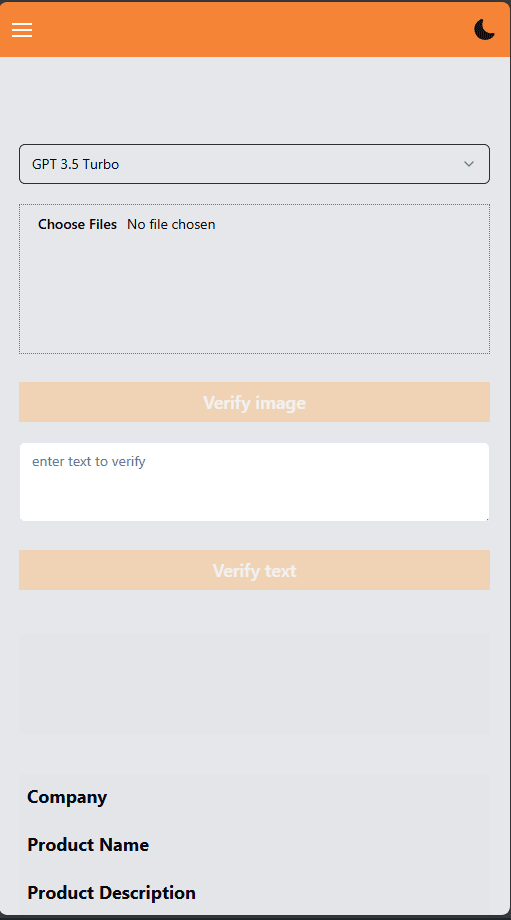Click the blank space above the model selector
This screenshot has width=511, height=920.
pyautogui.click(x=254, y=100)
